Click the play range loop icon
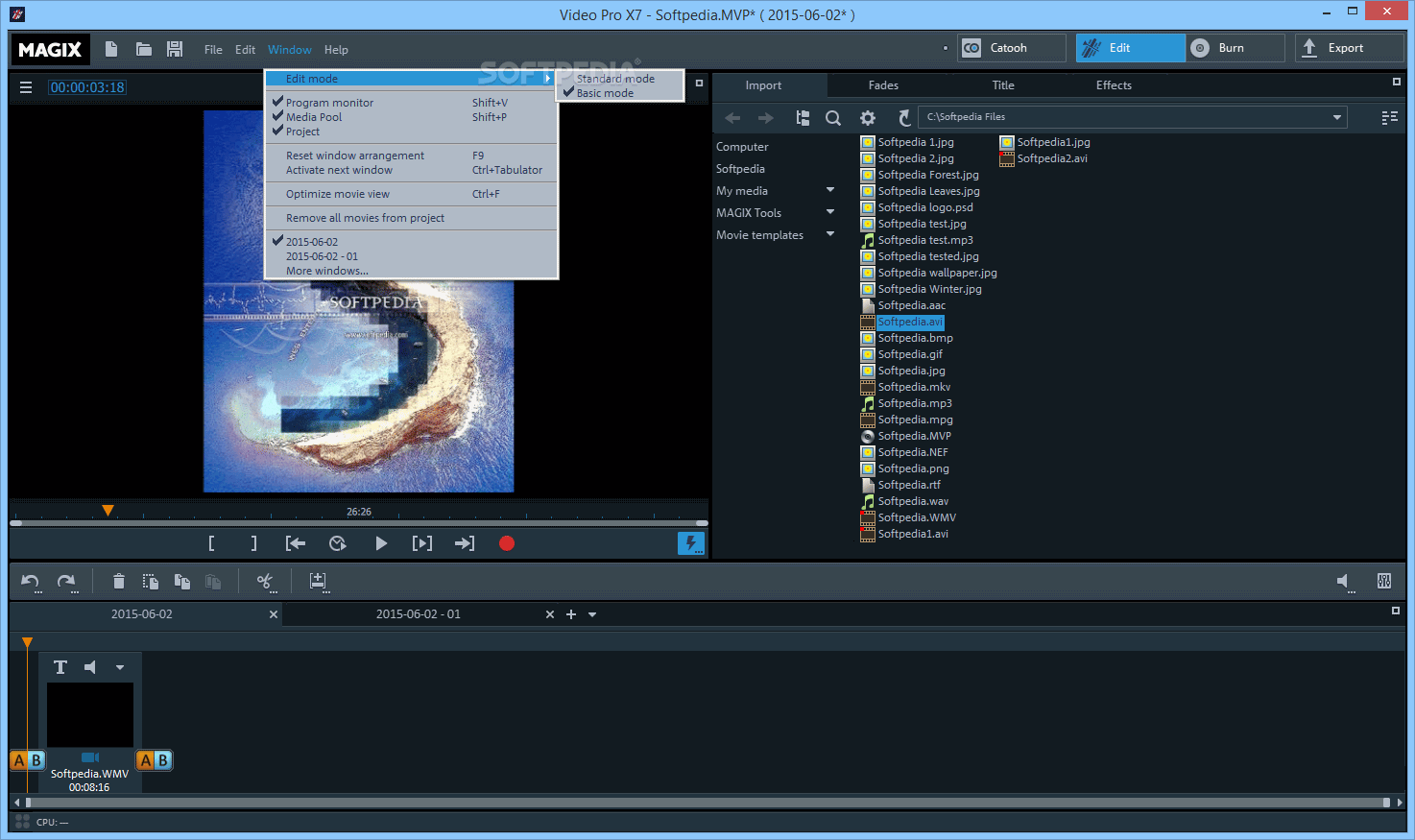 (x=338, y=543)
